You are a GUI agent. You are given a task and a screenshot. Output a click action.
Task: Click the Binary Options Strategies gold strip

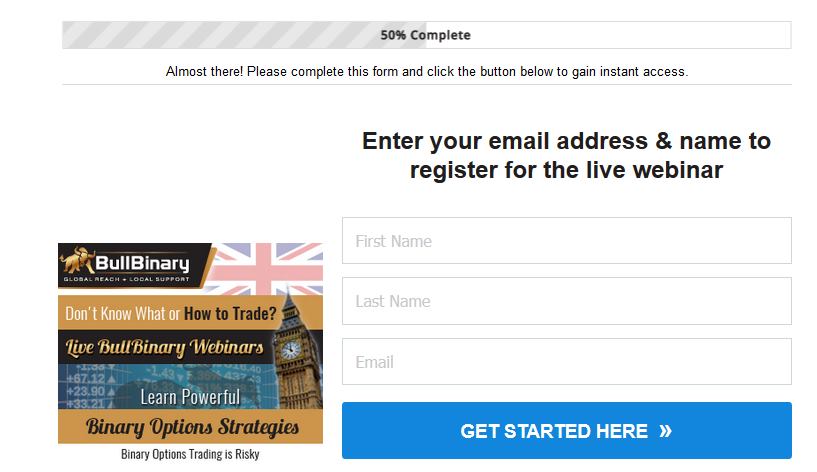[191, 427]
